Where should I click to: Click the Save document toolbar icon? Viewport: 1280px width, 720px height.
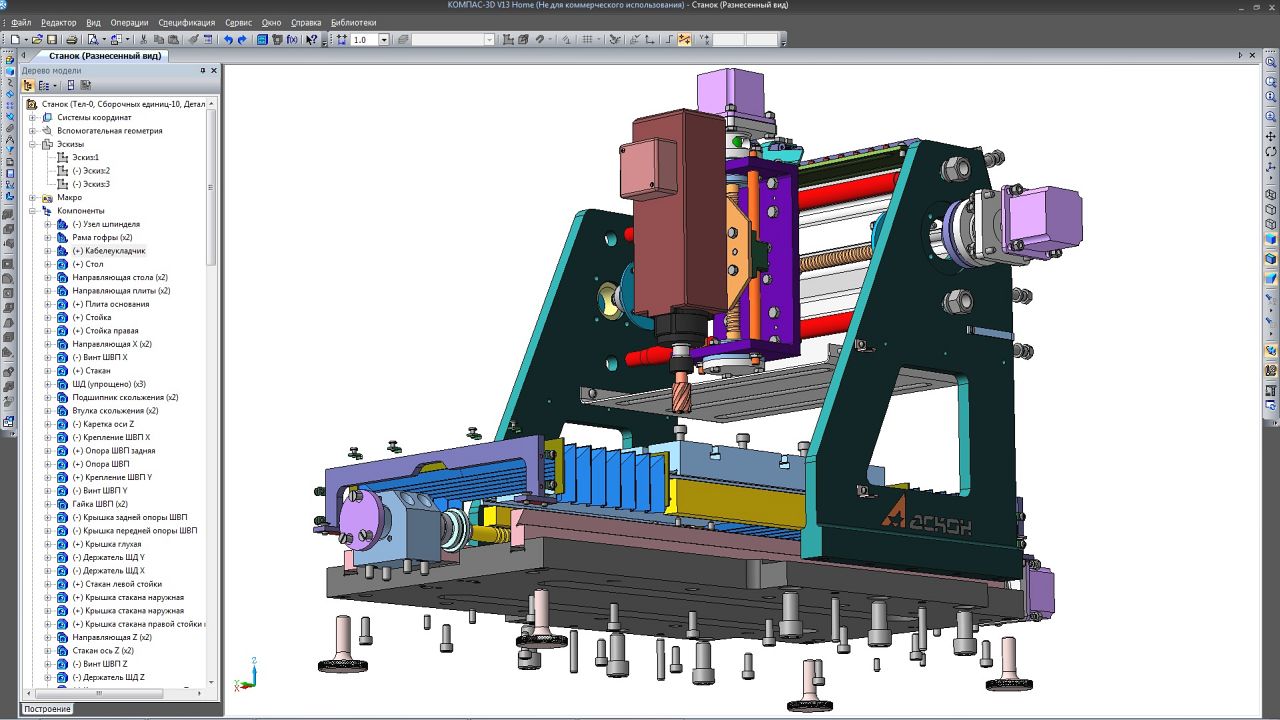tap(52, 40)
